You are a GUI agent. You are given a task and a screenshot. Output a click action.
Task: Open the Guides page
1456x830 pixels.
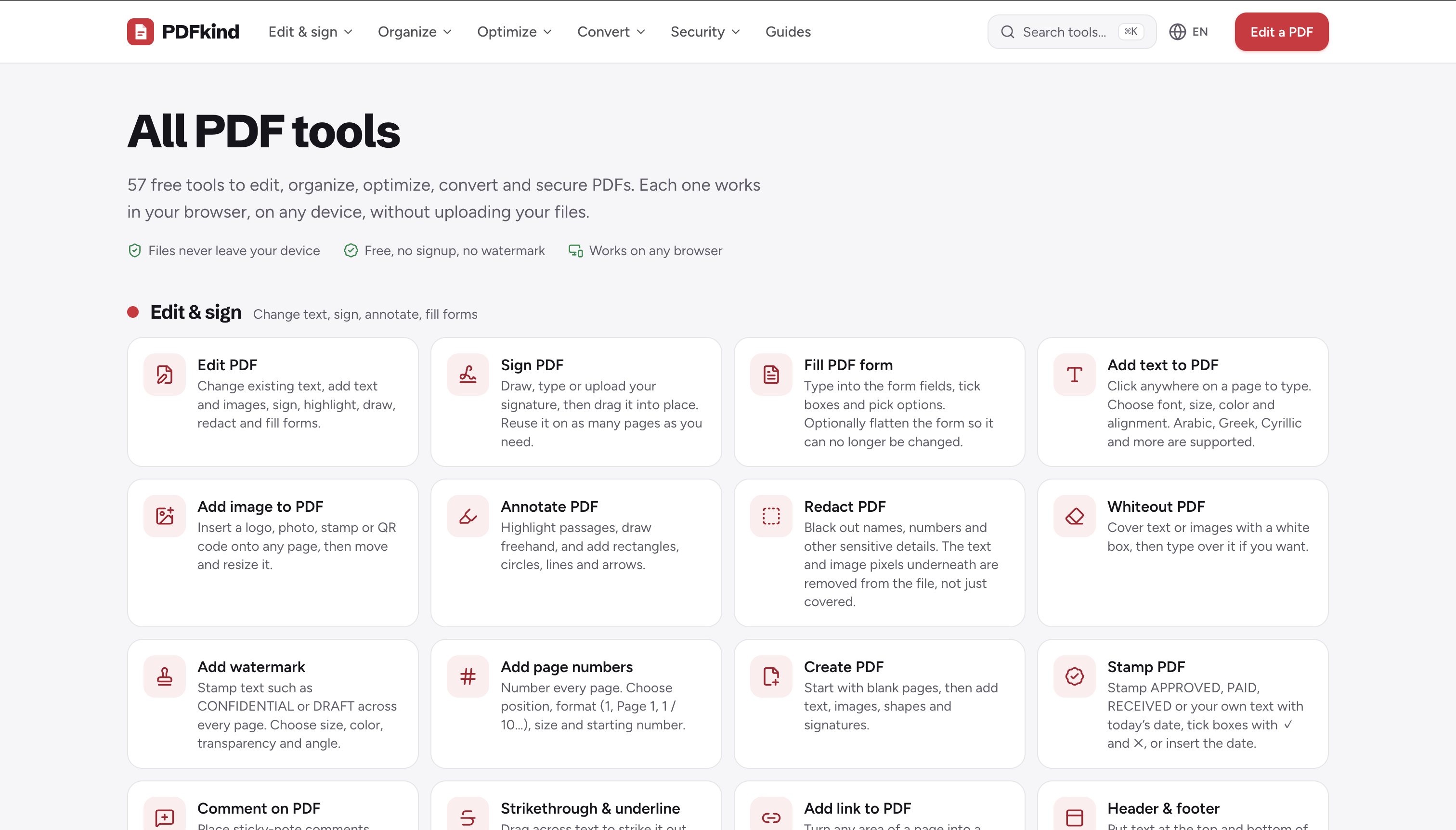[788, 32]
